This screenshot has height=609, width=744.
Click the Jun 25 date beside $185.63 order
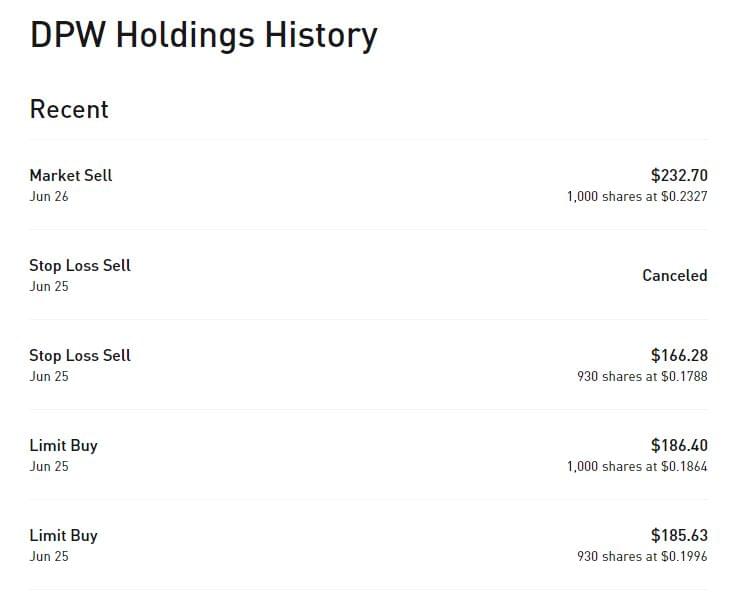pos(49,557)
